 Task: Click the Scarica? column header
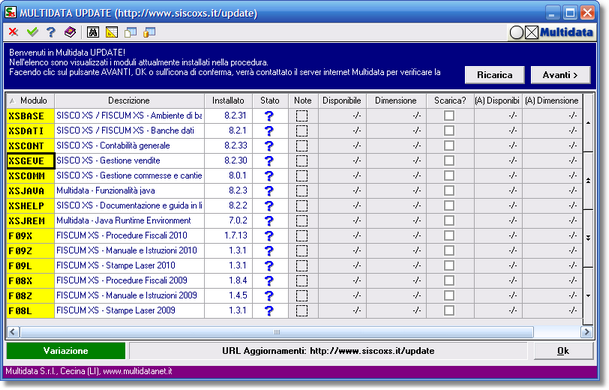(450, 101)
